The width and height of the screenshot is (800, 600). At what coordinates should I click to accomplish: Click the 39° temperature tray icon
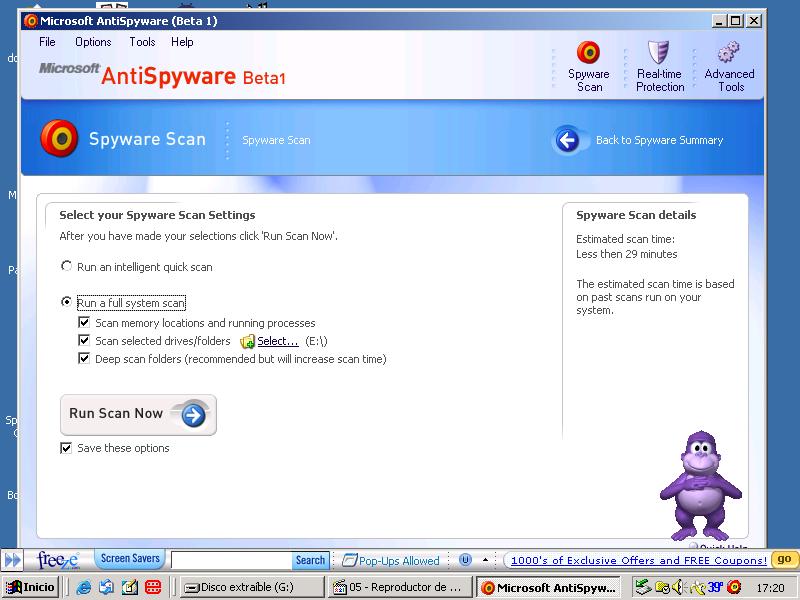715,588
